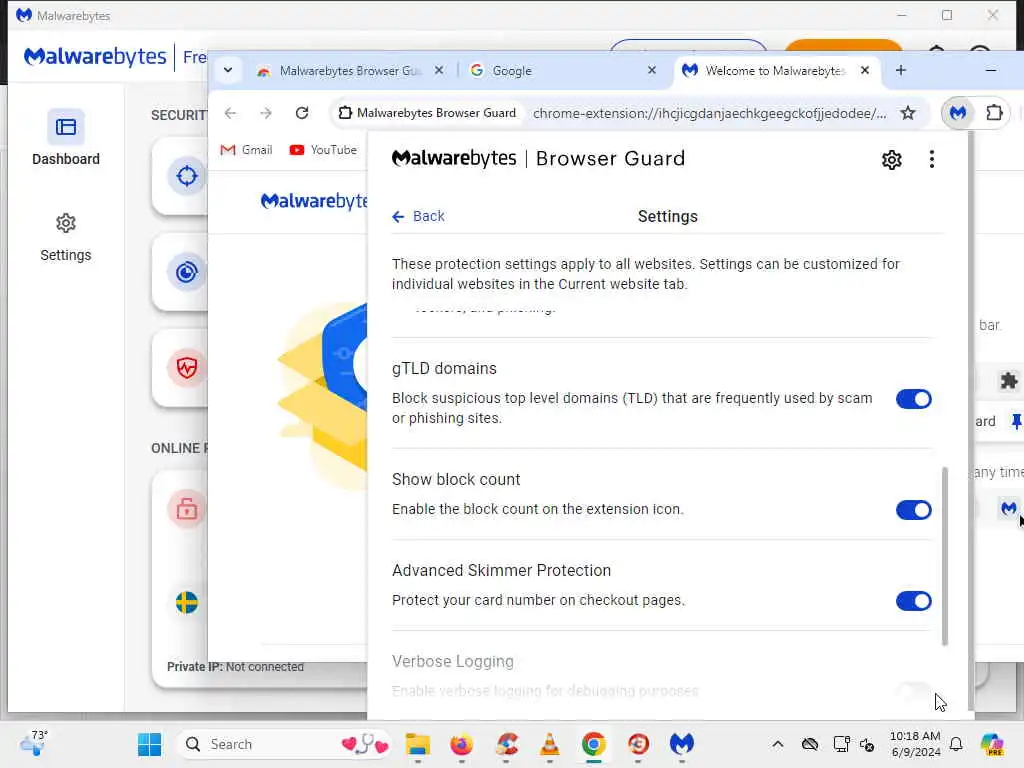Screen dimensions: 1024x768
Task: Select the Sweden flag server location
Action: click(x=186, y=602)
